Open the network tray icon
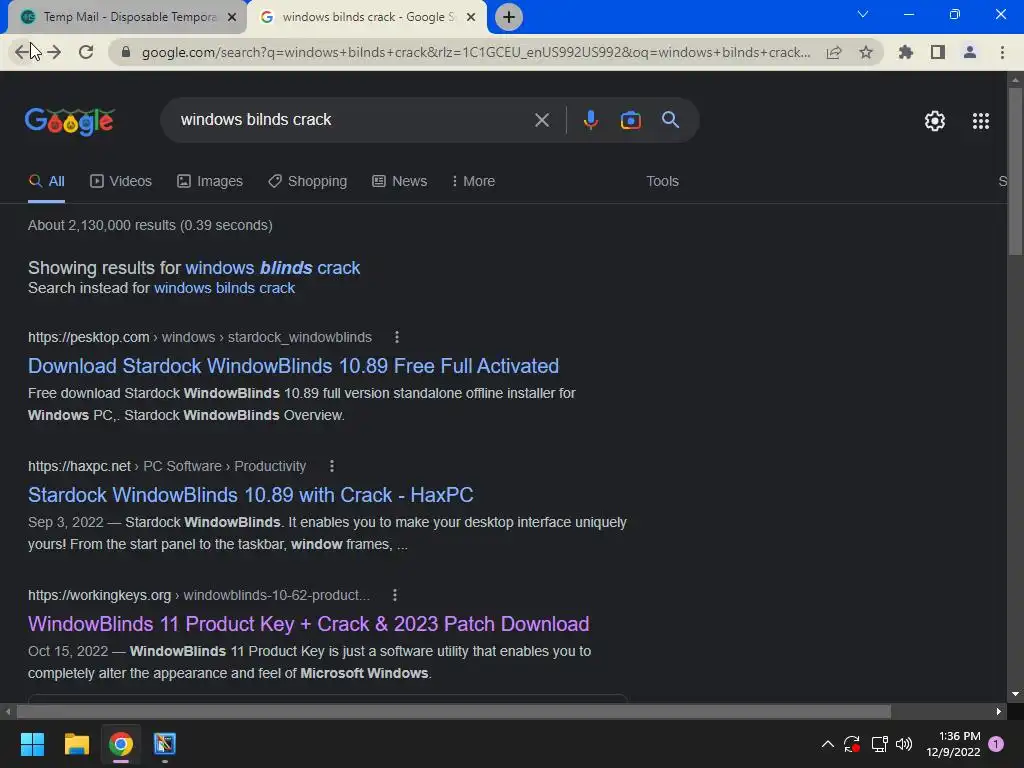This screenshot has height=768, width=1024. pyautogui.click(x=879, y=744)
